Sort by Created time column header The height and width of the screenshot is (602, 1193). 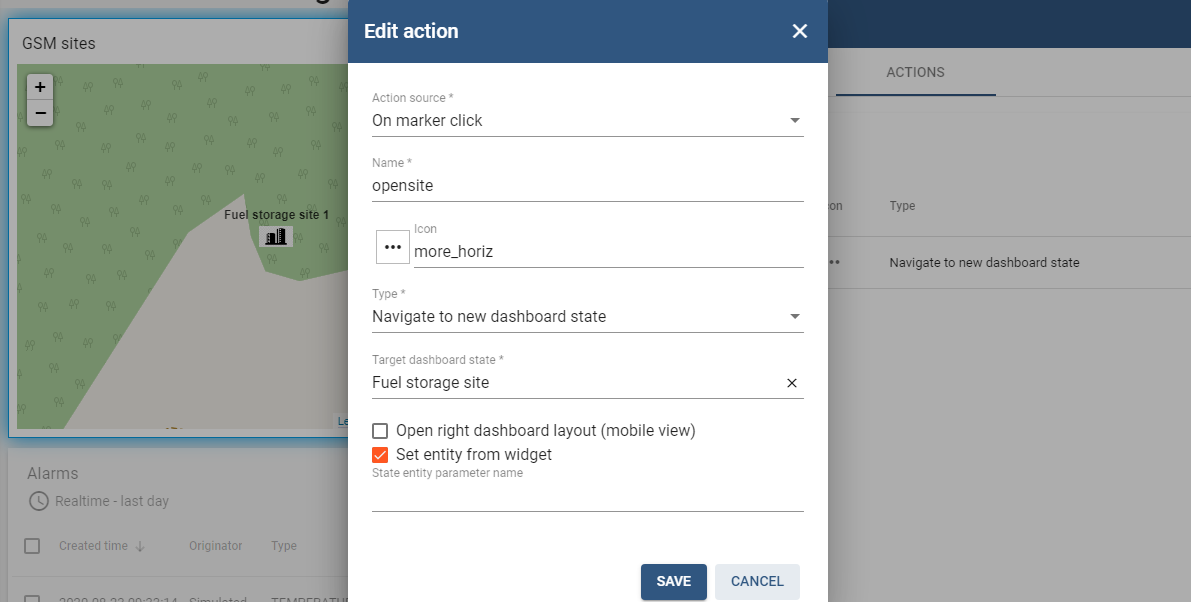click(93, 546)
